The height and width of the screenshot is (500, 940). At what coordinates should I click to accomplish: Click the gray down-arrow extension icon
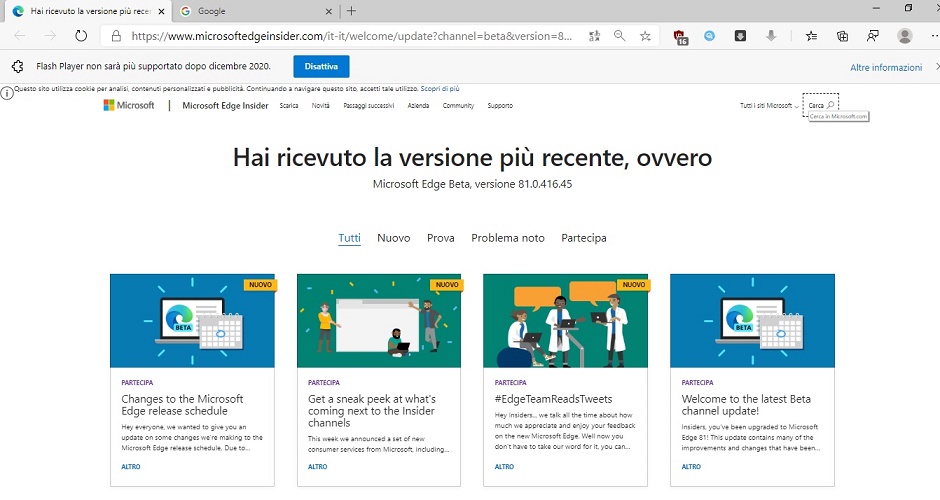pyautogui.click(x=771, y=36)
